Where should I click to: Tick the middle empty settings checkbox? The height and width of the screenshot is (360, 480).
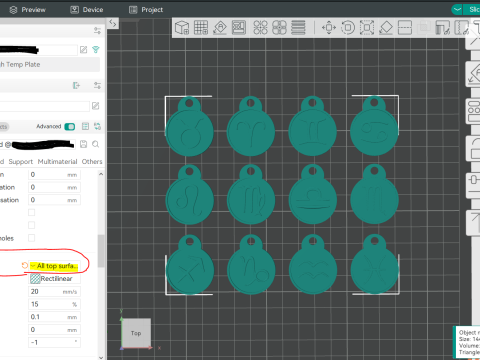pos(31,225)
